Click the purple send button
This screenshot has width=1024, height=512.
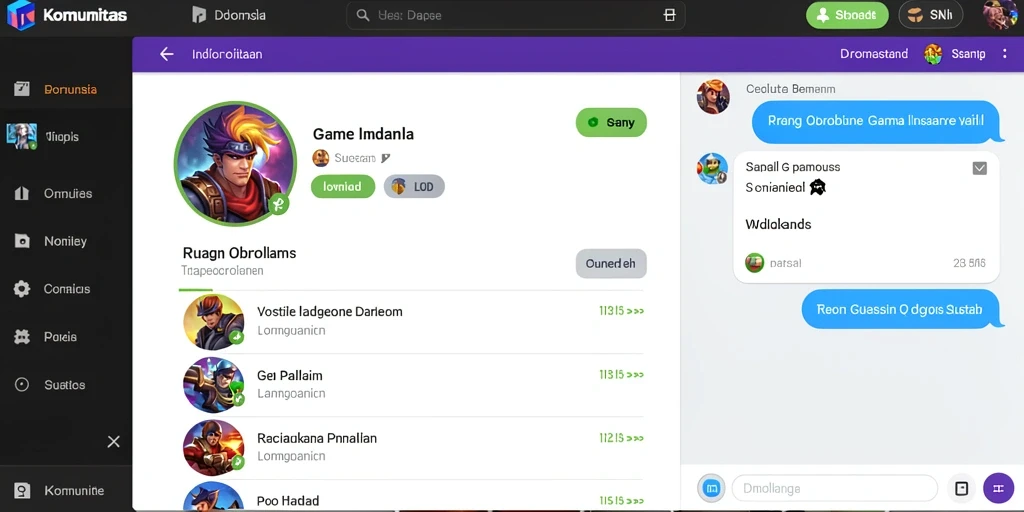pyautogui.click(x=998, y=488)
